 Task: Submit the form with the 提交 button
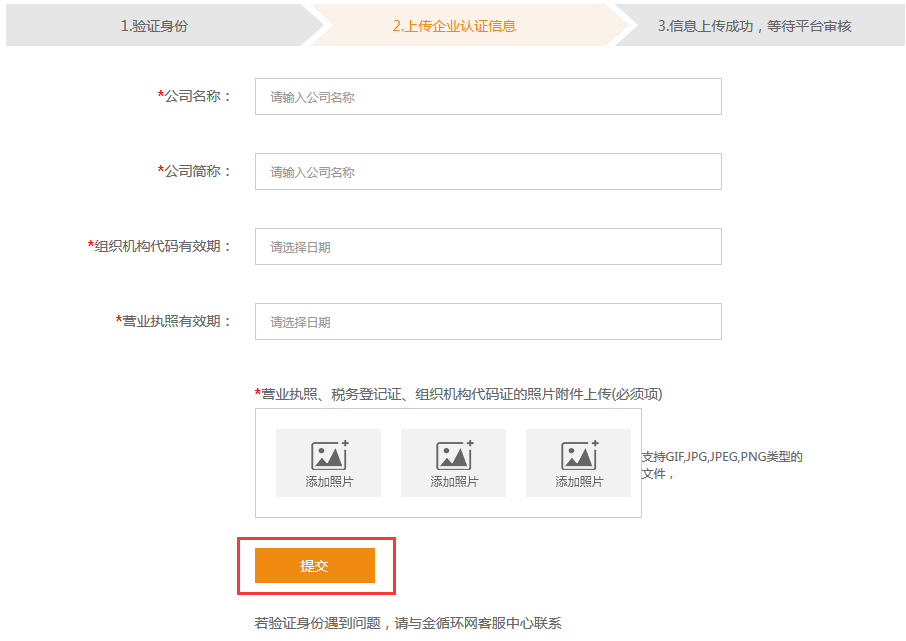coord(315,565)
